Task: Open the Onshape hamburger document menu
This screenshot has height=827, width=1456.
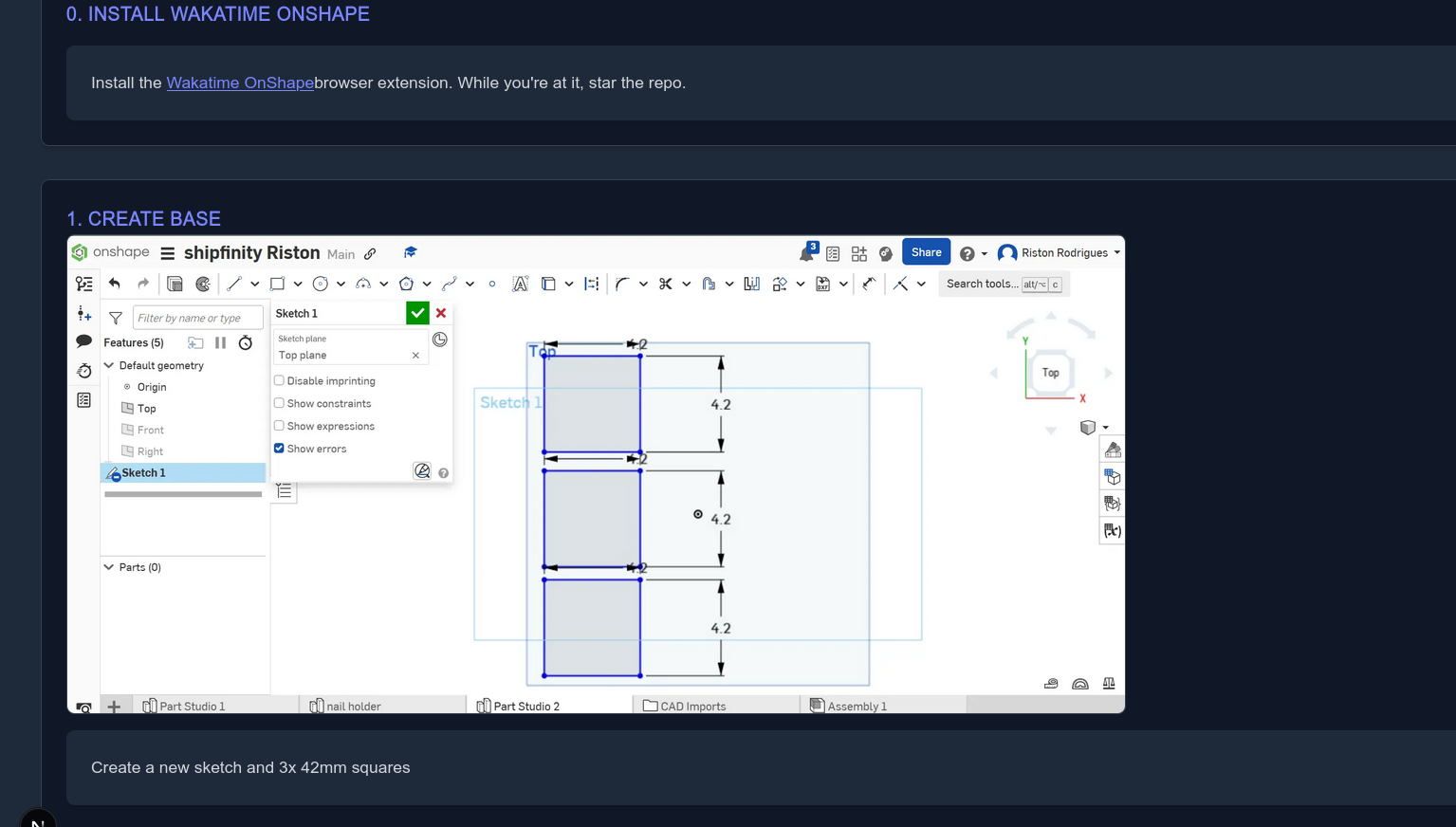Action: click(168, 253)
